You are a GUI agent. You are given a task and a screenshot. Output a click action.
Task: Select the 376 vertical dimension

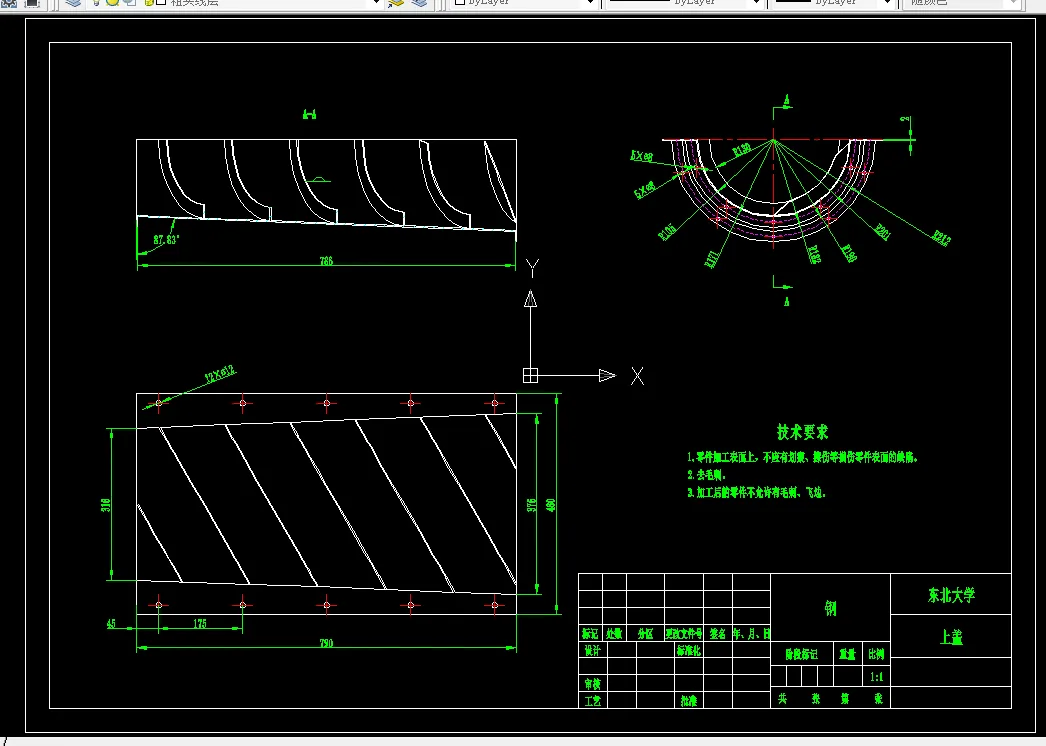point(532,505)
